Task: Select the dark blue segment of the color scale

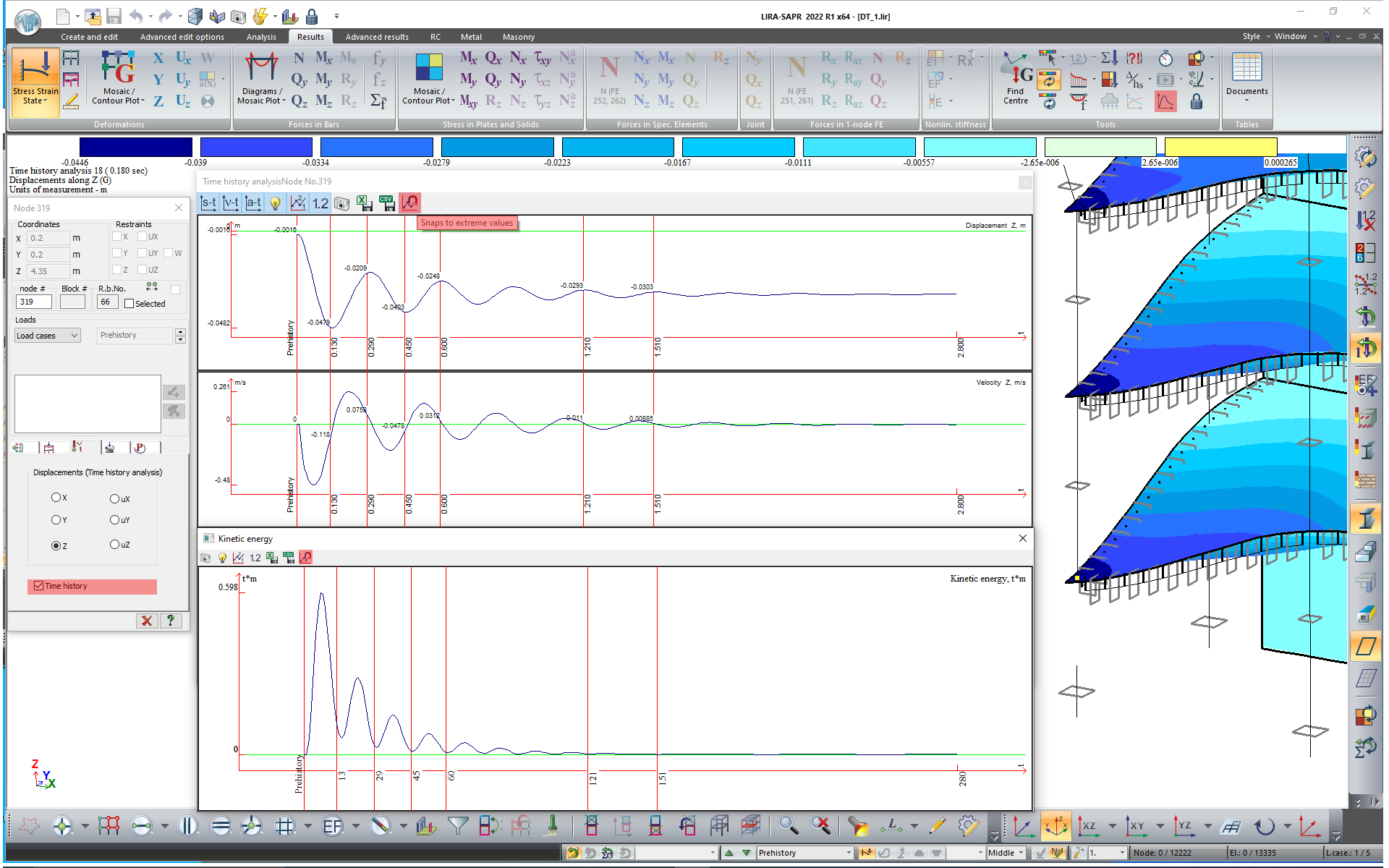Action: pyautogui.click(x=135, y=148)
